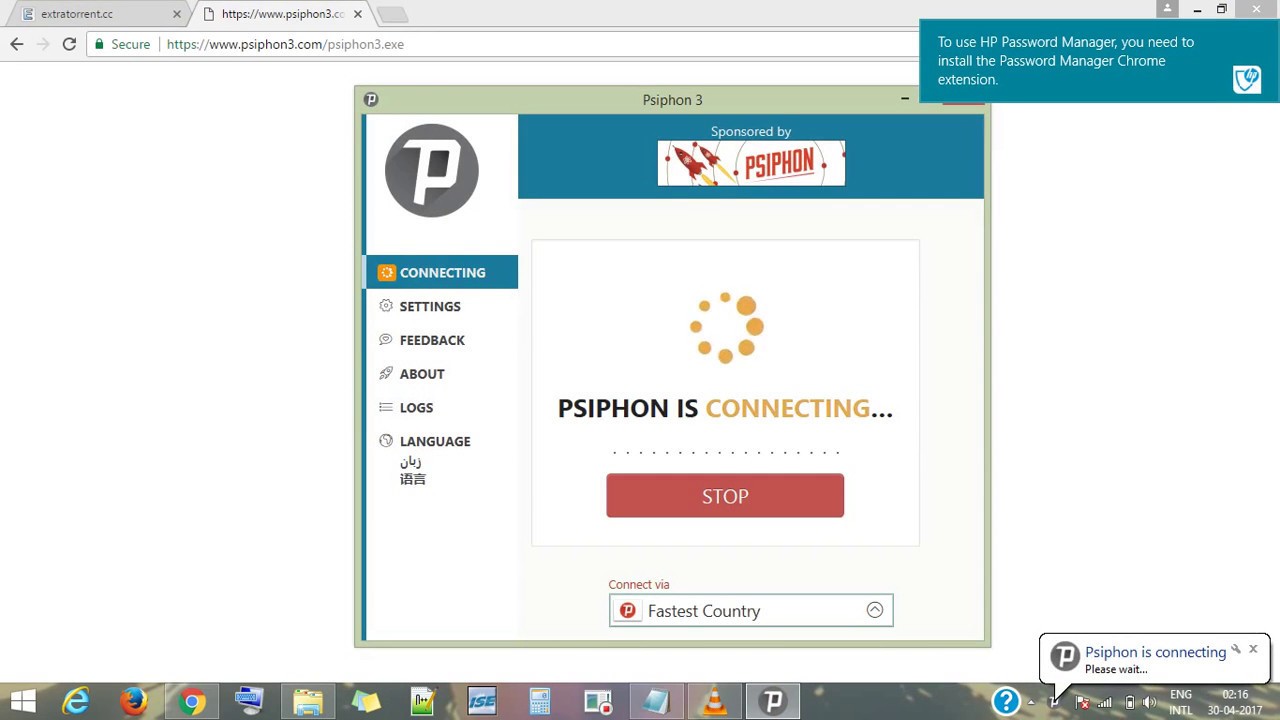Open the Fastest Country connect via dropdown
Image resolution: width=1280 pixels, height=720 pixels.
[751, 611]
